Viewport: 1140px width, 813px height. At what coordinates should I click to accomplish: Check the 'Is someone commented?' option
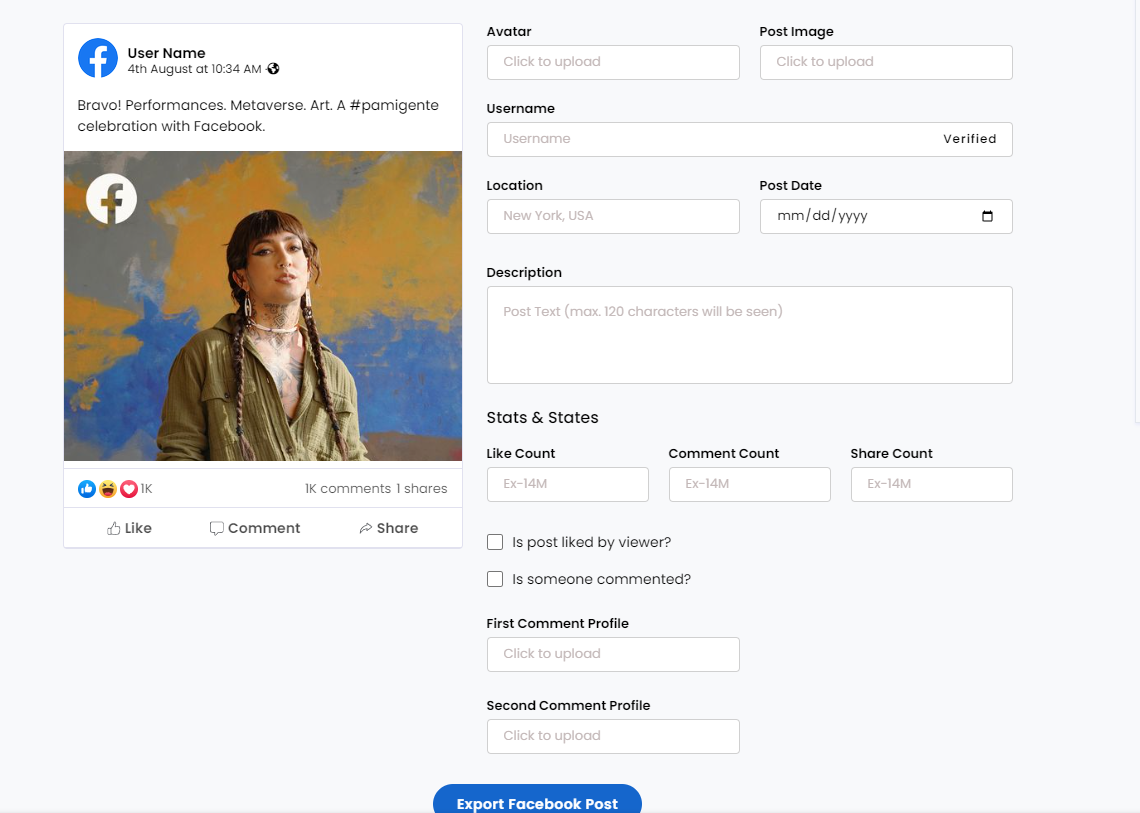point(495,578)
